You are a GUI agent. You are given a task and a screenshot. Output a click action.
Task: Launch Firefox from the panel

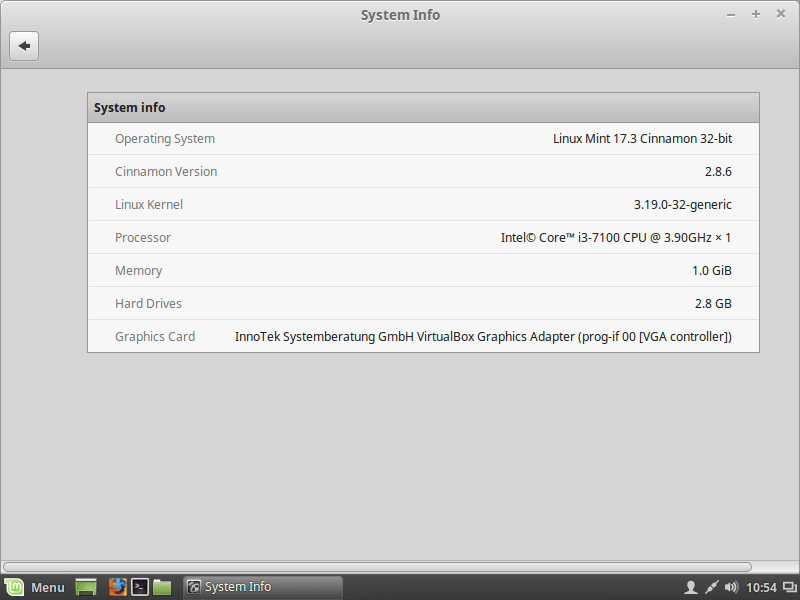click(118, 587)
